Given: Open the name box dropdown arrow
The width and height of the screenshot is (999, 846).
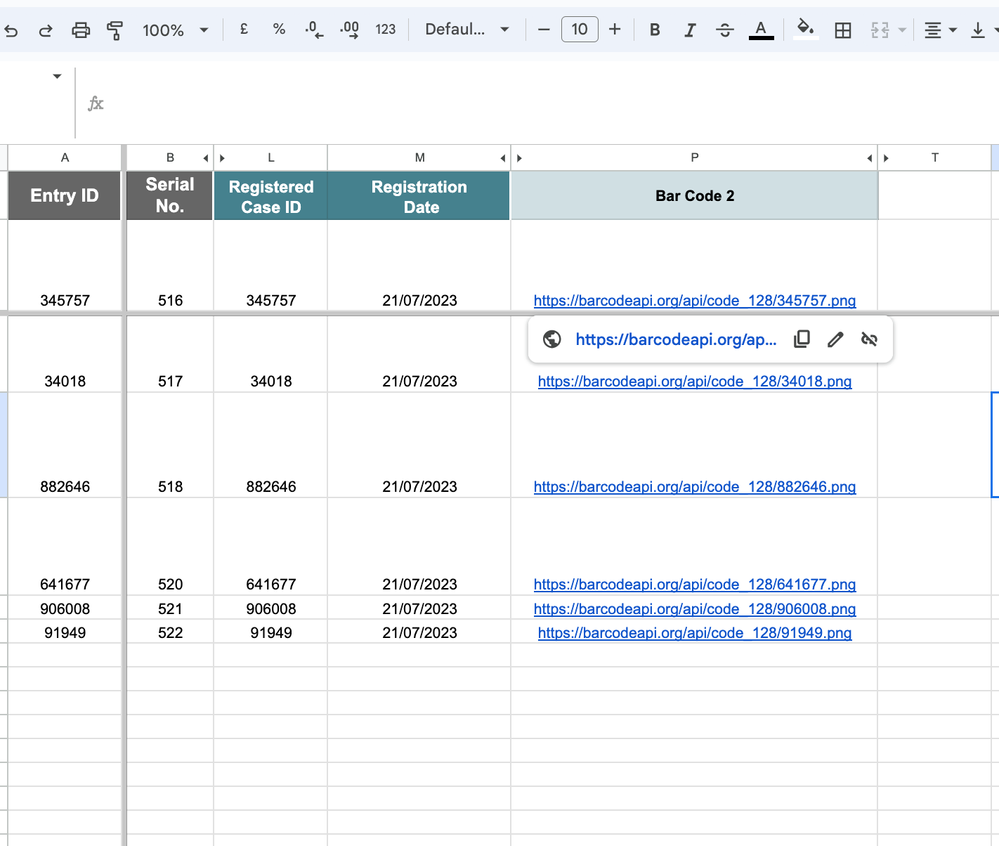Looking at the screenshot, I should pyautogui.click(x=57, y=76).
